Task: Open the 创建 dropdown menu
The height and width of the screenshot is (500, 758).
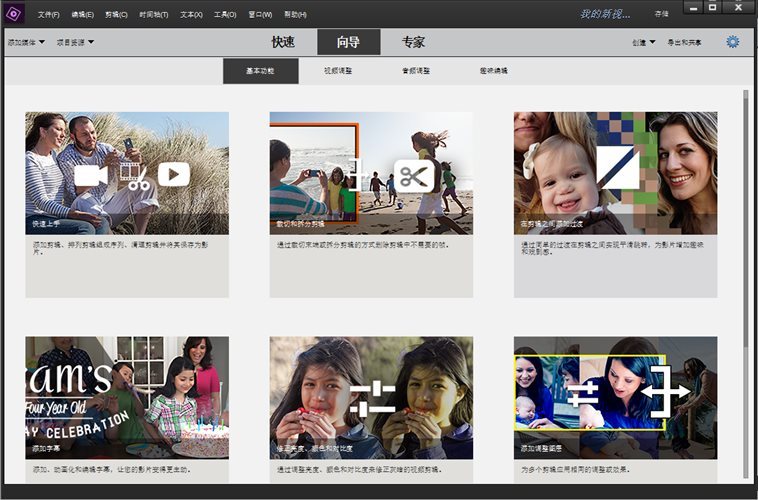Action: (643, 42)
